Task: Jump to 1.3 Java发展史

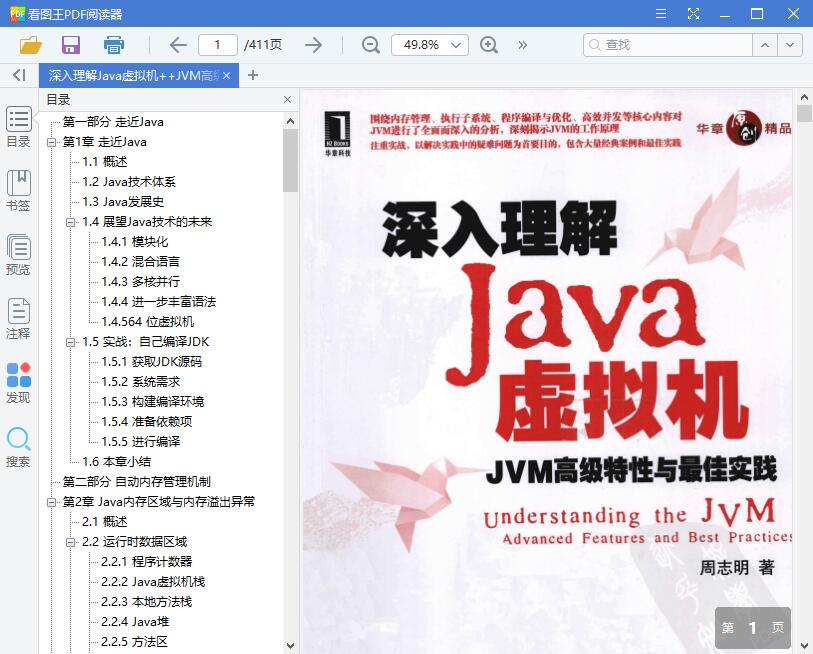Action: pos(123,202)
